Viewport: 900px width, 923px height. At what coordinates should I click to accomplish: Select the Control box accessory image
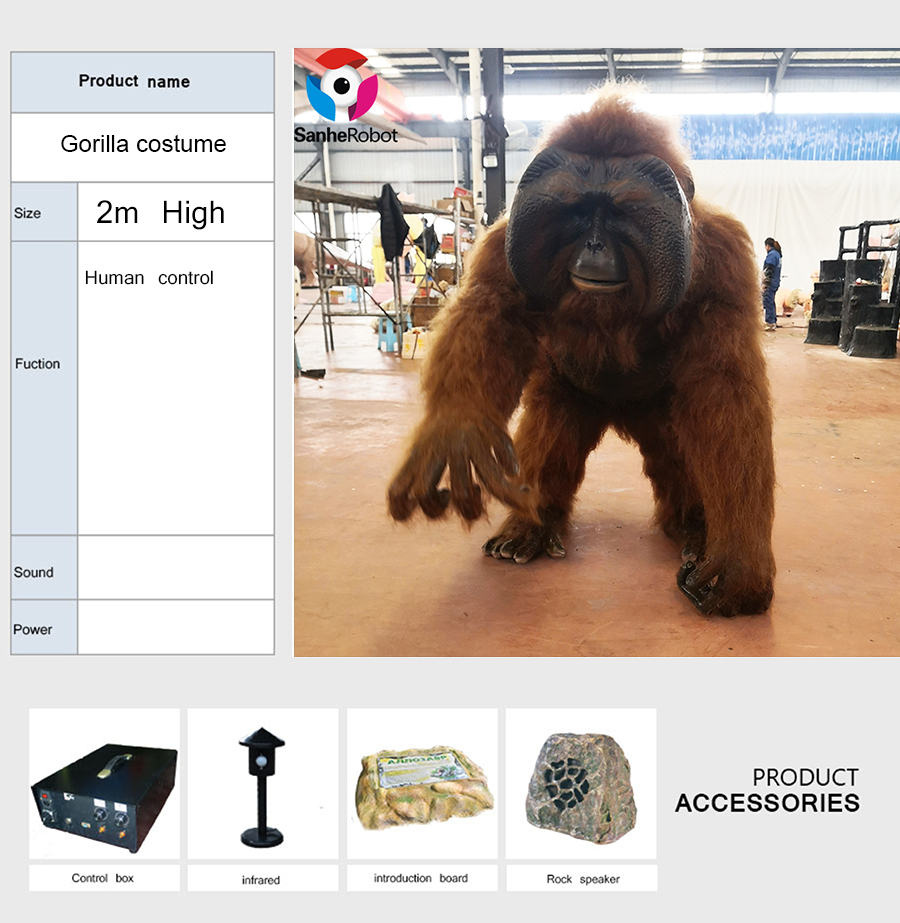pos(104,784)
